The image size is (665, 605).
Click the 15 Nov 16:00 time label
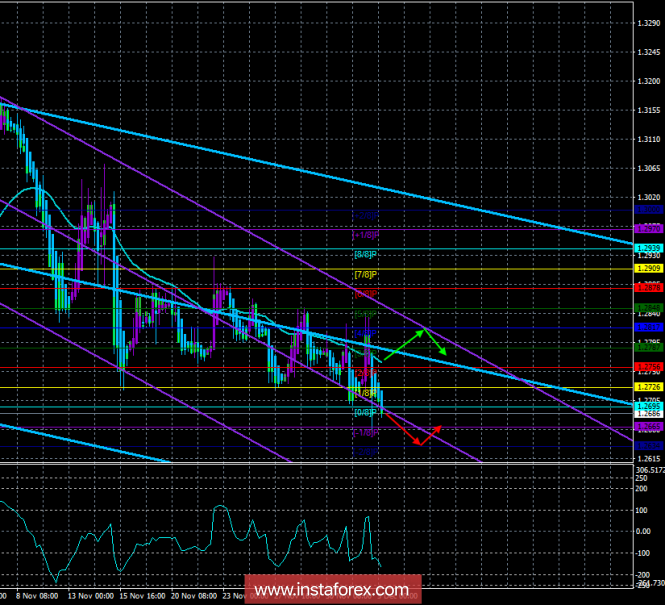(142, 596)
